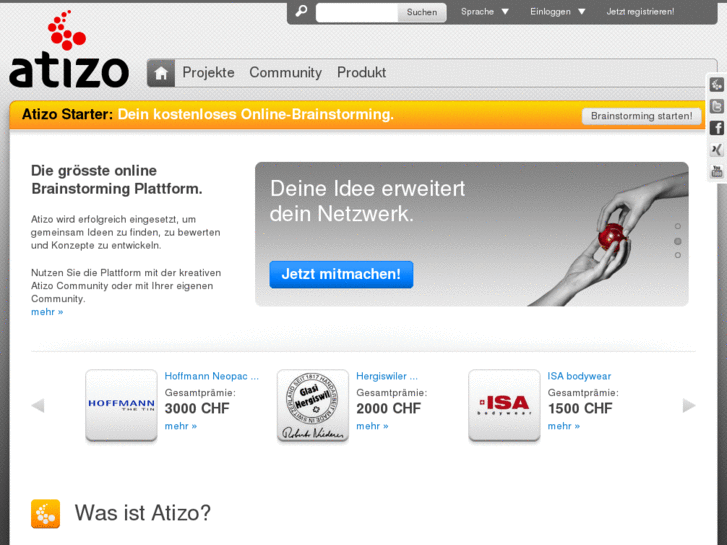727x545 pixels.
Task: Click the 'Deine Idee erweitert dein Netzwerk' banner
Action: [x=472, y=234]
